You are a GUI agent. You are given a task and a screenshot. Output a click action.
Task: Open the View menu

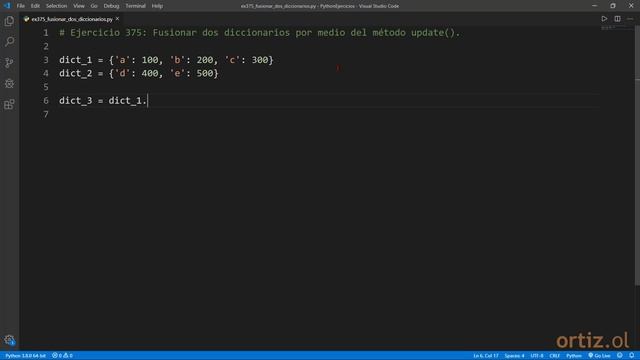tap(79, 6)
